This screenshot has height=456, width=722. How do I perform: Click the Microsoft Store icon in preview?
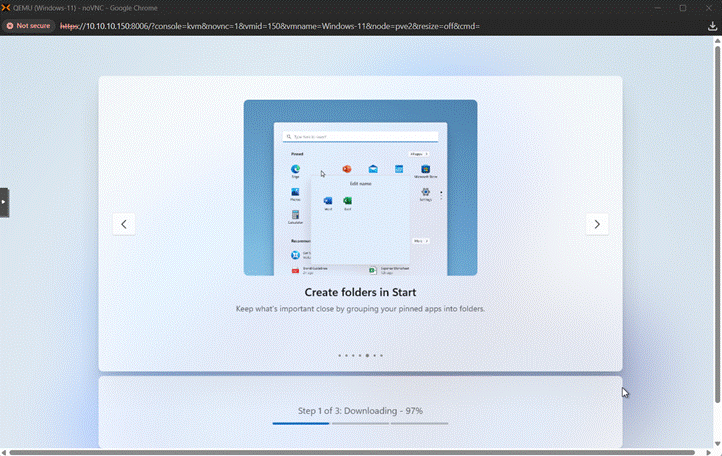[425, 170]
